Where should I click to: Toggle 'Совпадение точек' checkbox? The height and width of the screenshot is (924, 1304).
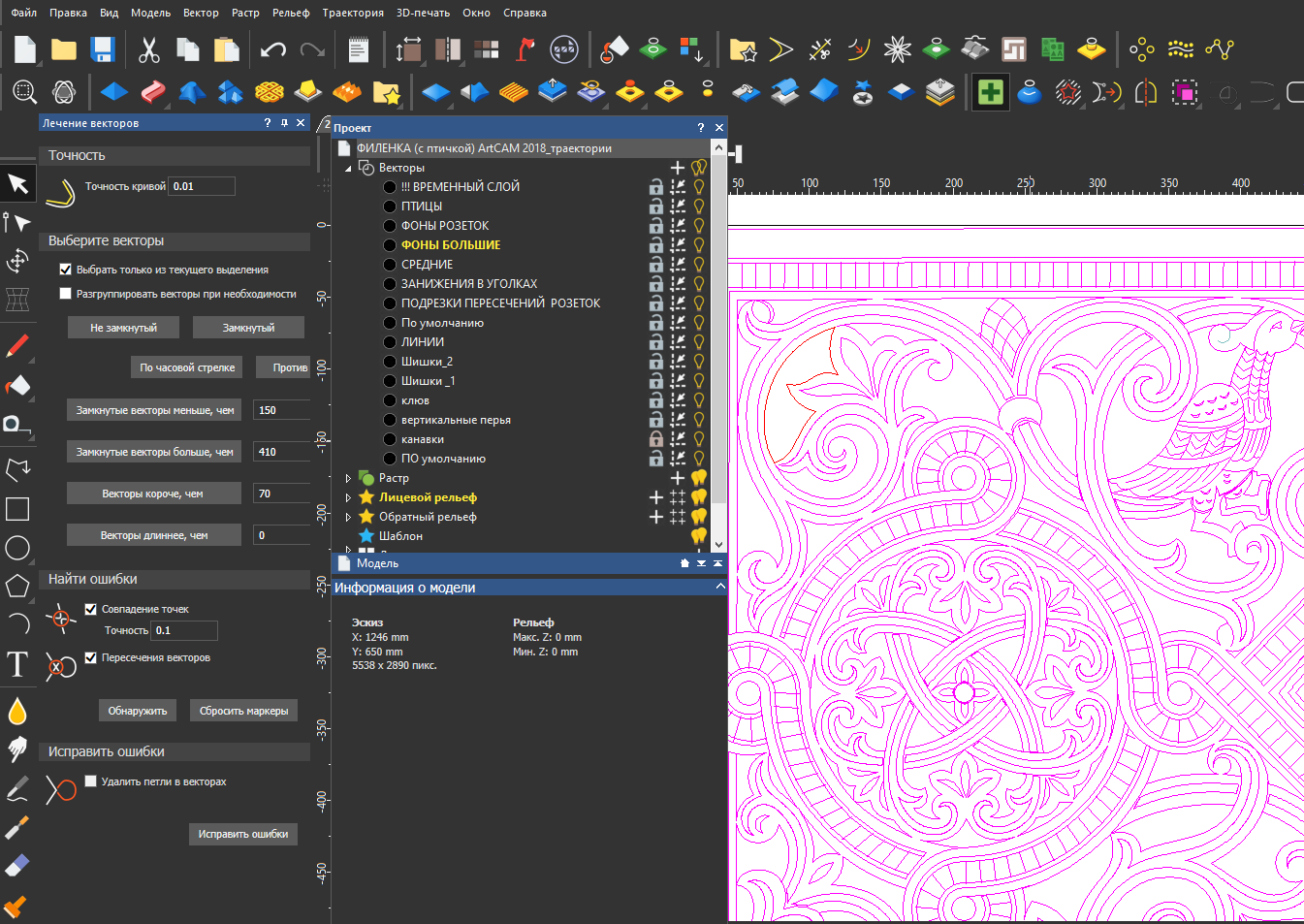pyautogui.click(x=91, y=609)
